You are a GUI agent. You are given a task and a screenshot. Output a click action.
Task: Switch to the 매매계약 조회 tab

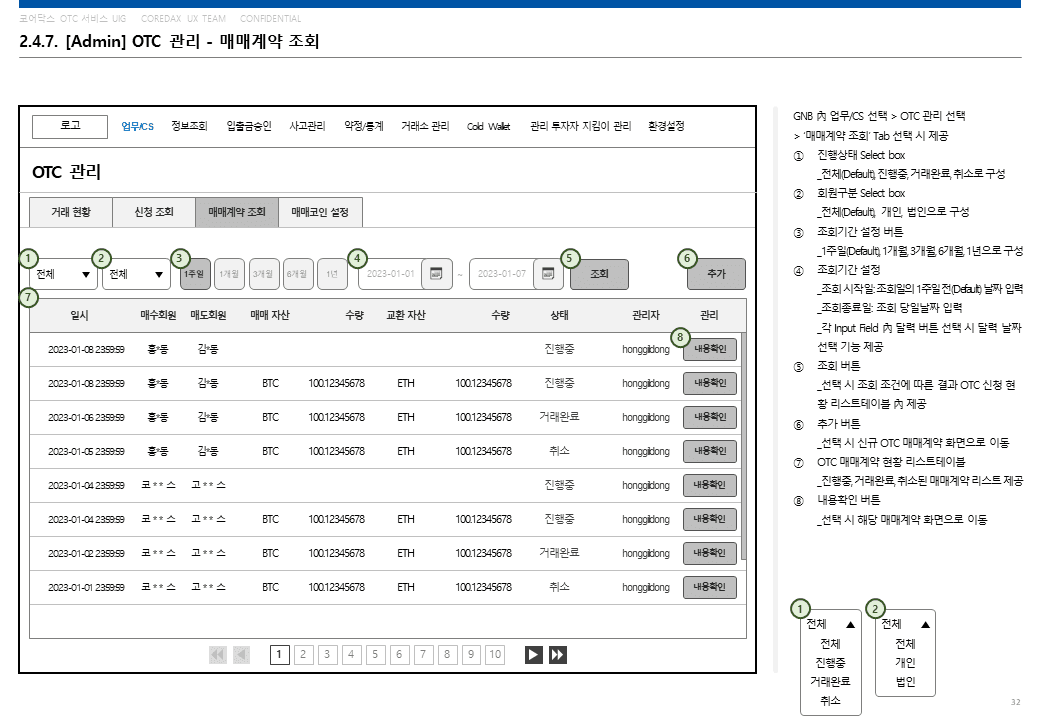[x=237, y=212]
